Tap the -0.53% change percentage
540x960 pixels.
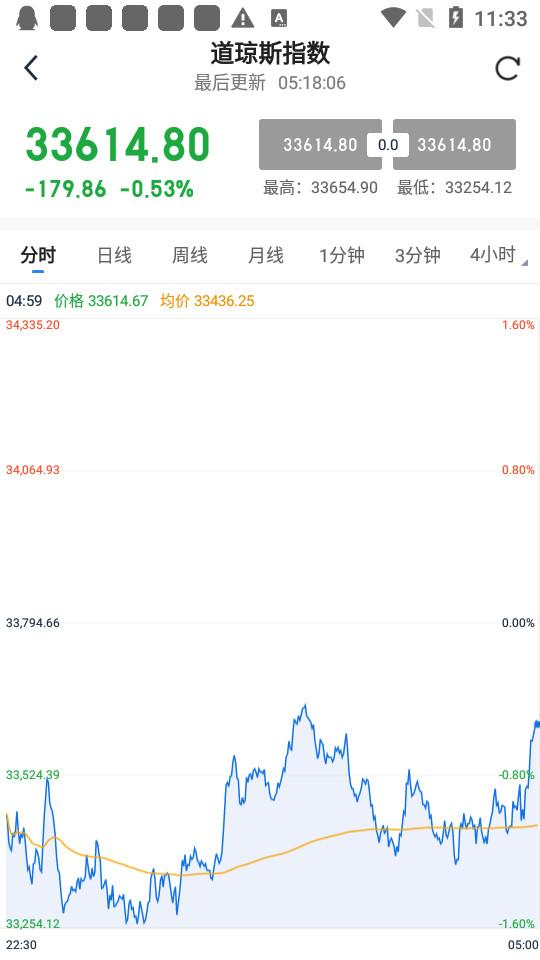pos(157,189)
